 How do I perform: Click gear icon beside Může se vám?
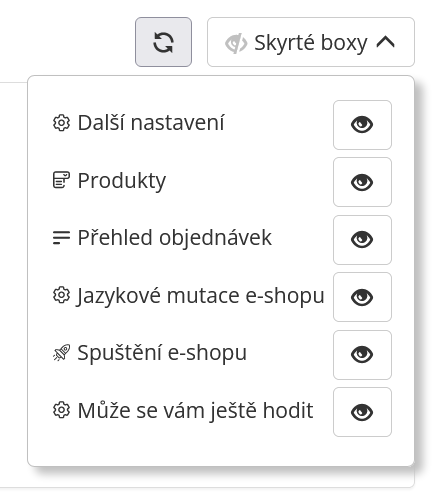[61, 410]
